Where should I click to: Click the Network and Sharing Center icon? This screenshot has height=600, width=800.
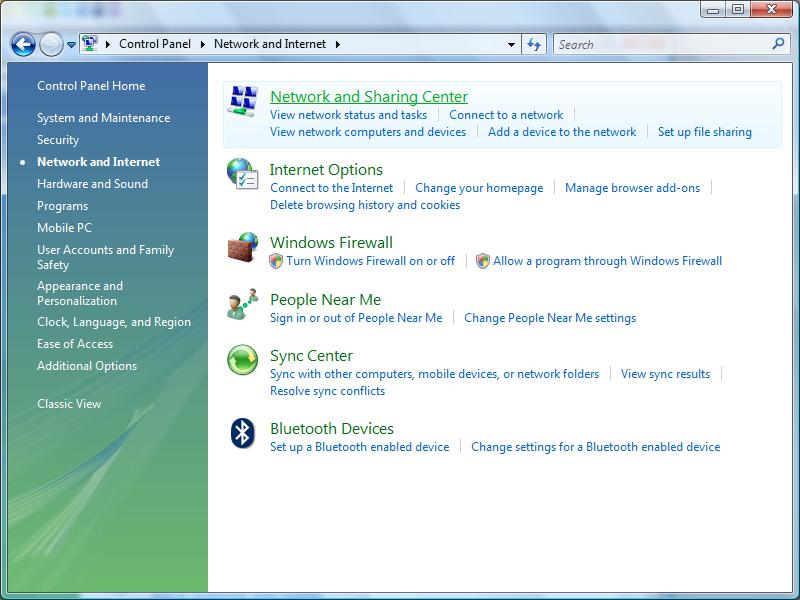click(x=243, y=101)
